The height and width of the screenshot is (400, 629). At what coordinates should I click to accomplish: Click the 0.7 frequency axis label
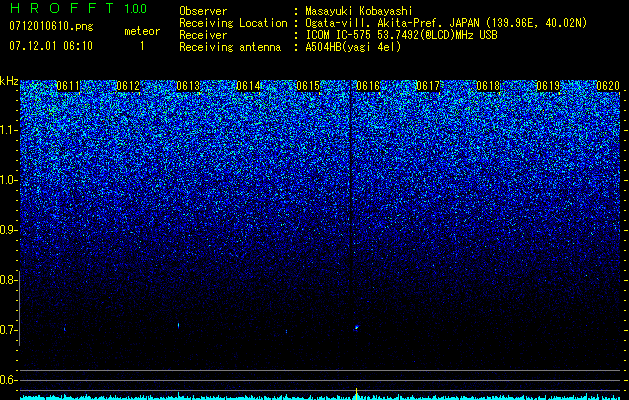[8, 330]
